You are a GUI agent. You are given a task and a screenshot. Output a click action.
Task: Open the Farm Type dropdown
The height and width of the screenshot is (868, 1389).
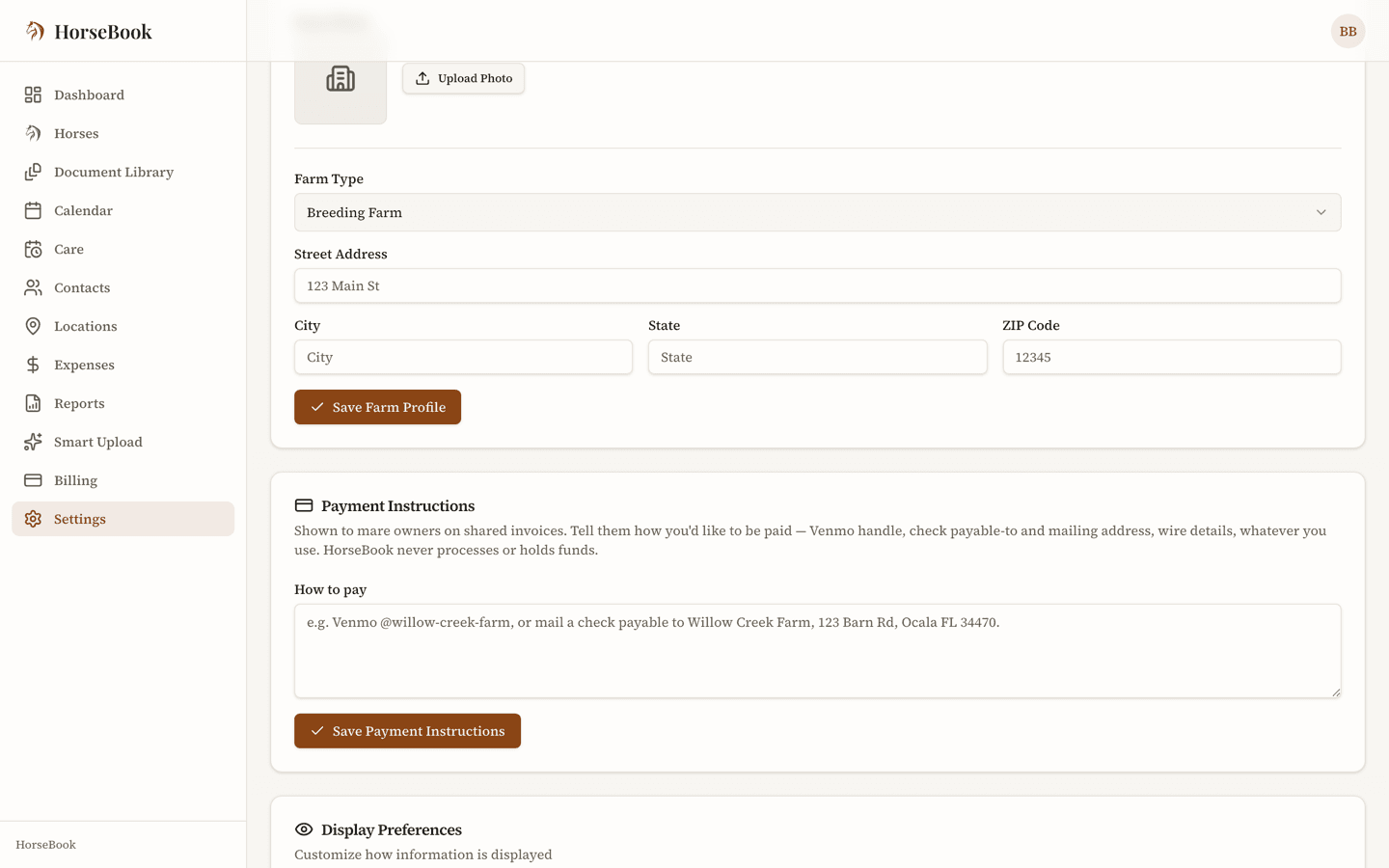817,212
